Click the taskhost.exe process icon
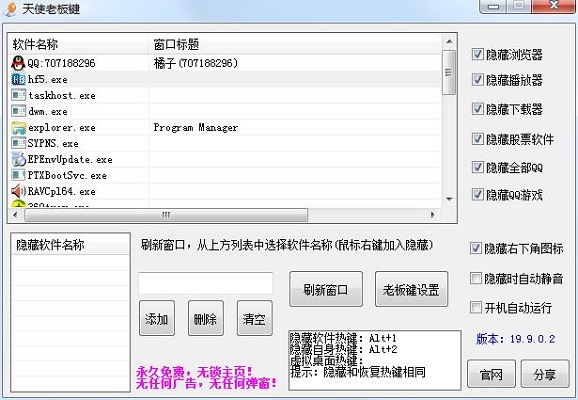This screenshot has height=400, width=578. coord(18,95)
